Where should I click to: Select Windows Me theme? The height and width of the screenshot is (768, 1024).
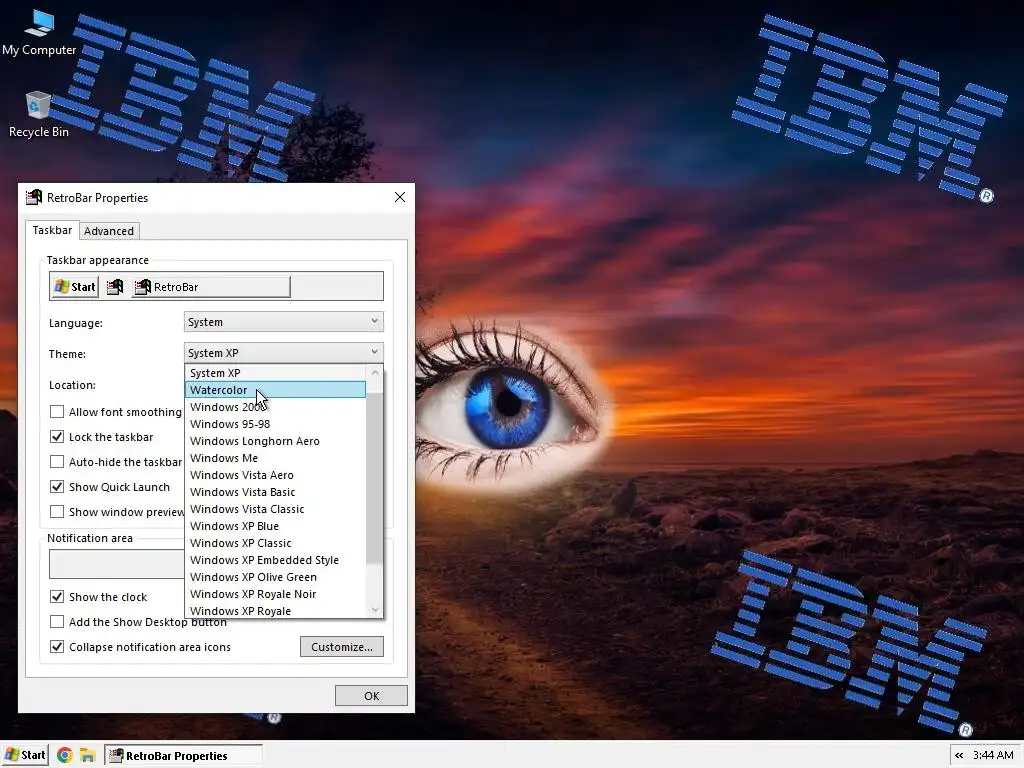coord(276,458)
